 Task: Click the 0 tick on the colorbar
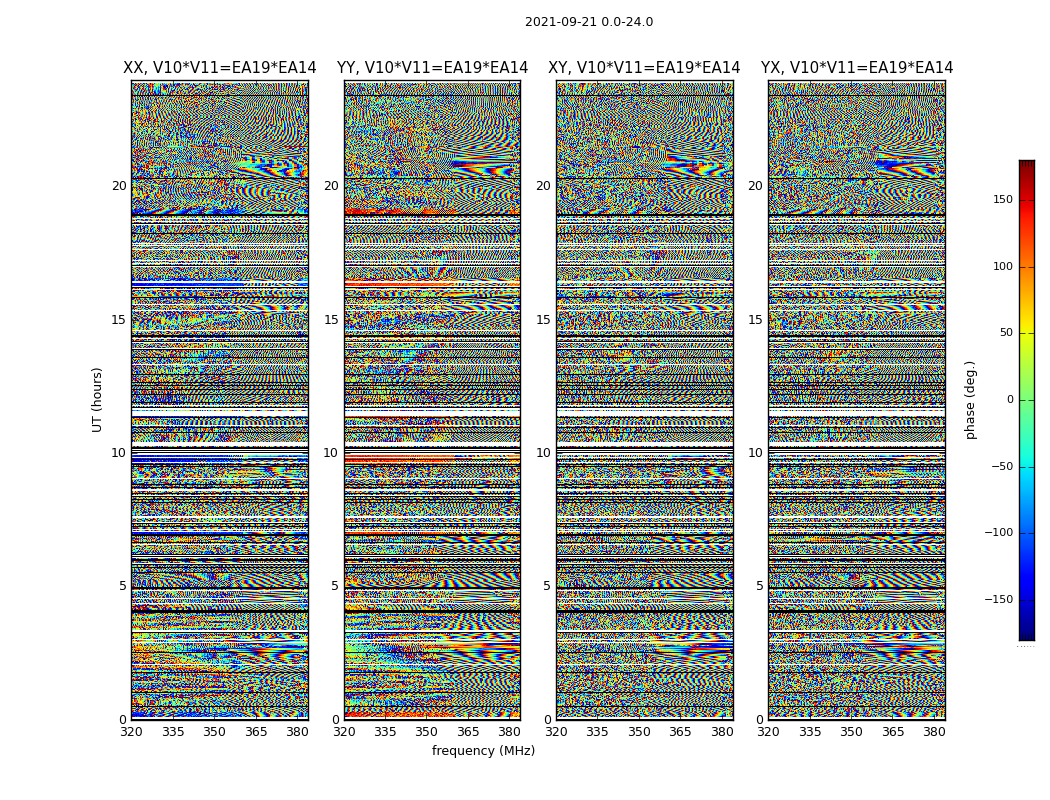coord(1010,400)
